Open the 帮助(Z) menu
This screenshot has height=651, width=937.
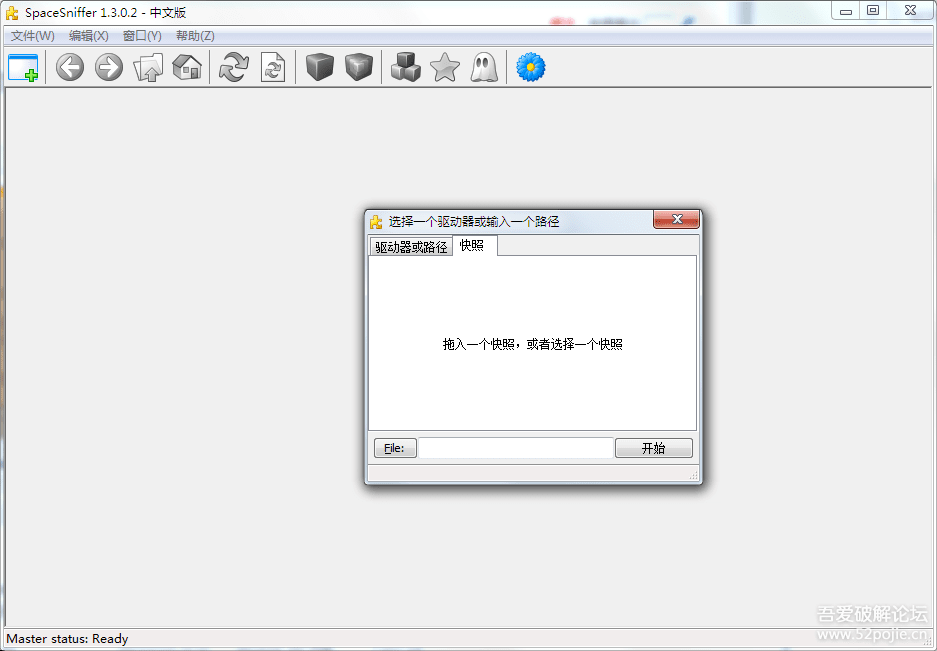[x=195, y=36]
